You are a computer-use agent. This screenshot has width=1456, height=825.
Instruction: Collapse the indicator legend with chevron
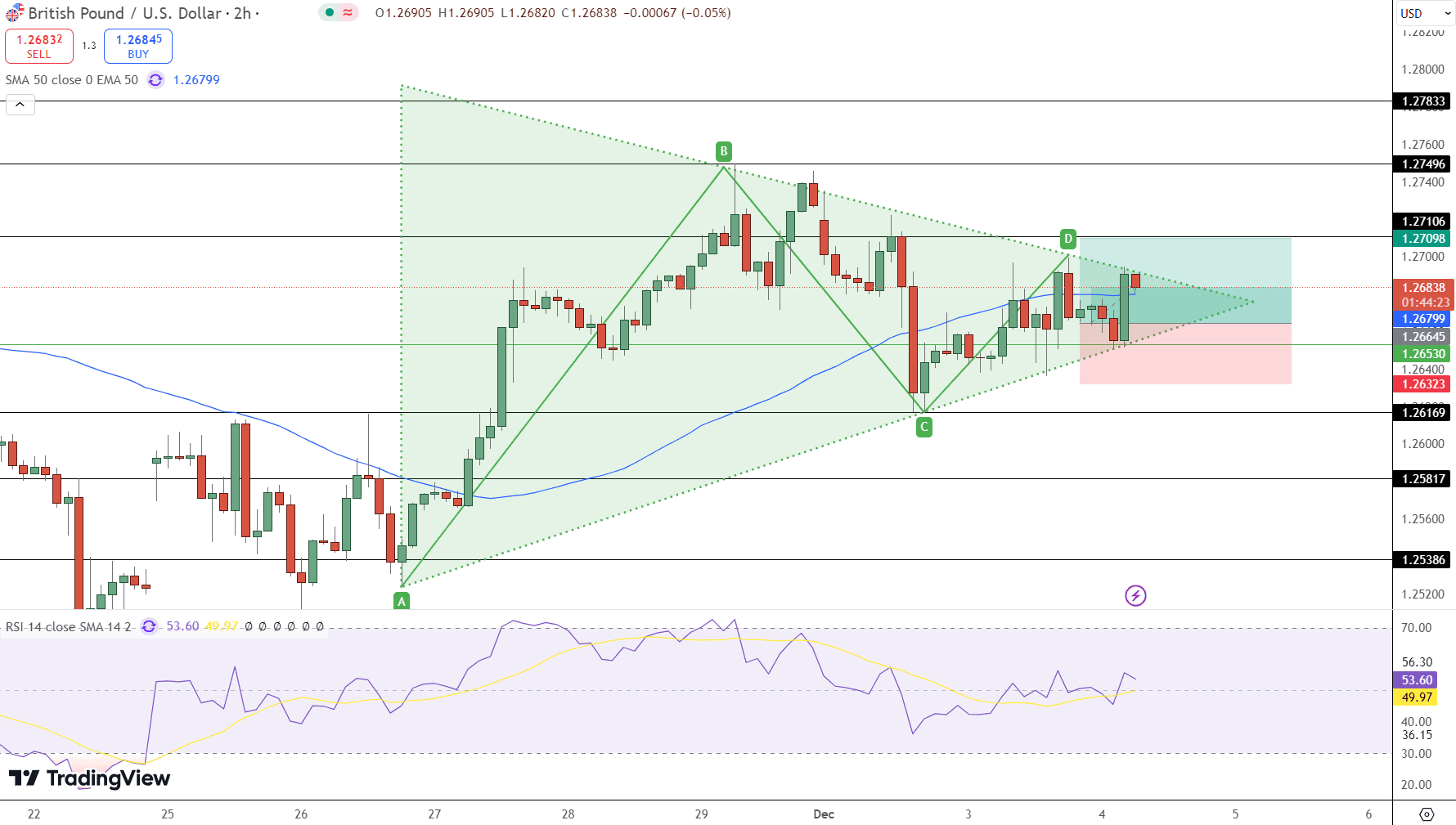point(20,105)
